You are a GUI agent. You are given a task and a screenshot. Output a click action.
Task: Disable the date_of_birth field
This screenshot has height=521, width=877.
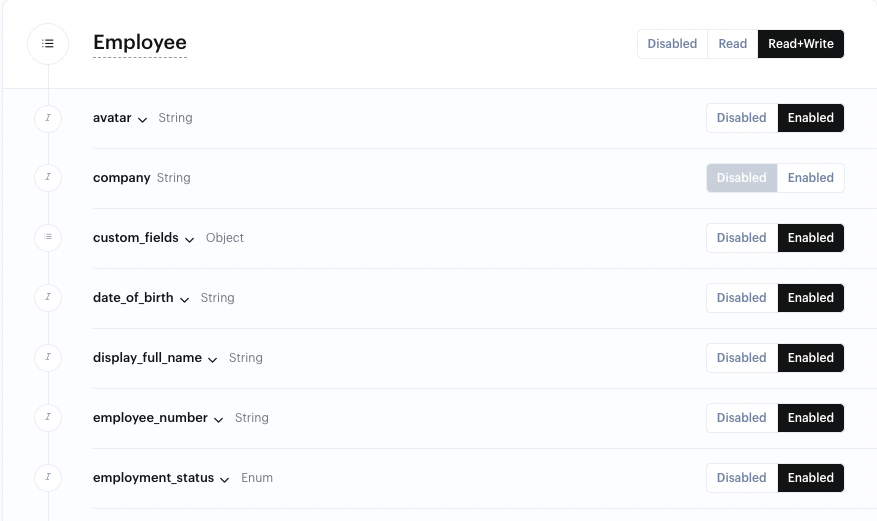[741, 298]
